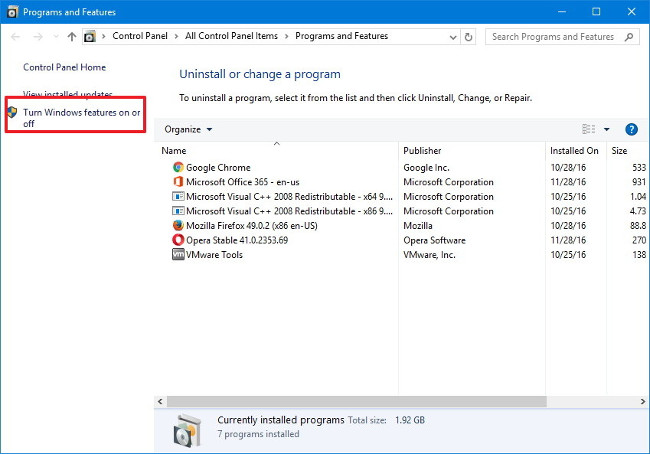Sort by Installed On column header

tap(576, 151)
